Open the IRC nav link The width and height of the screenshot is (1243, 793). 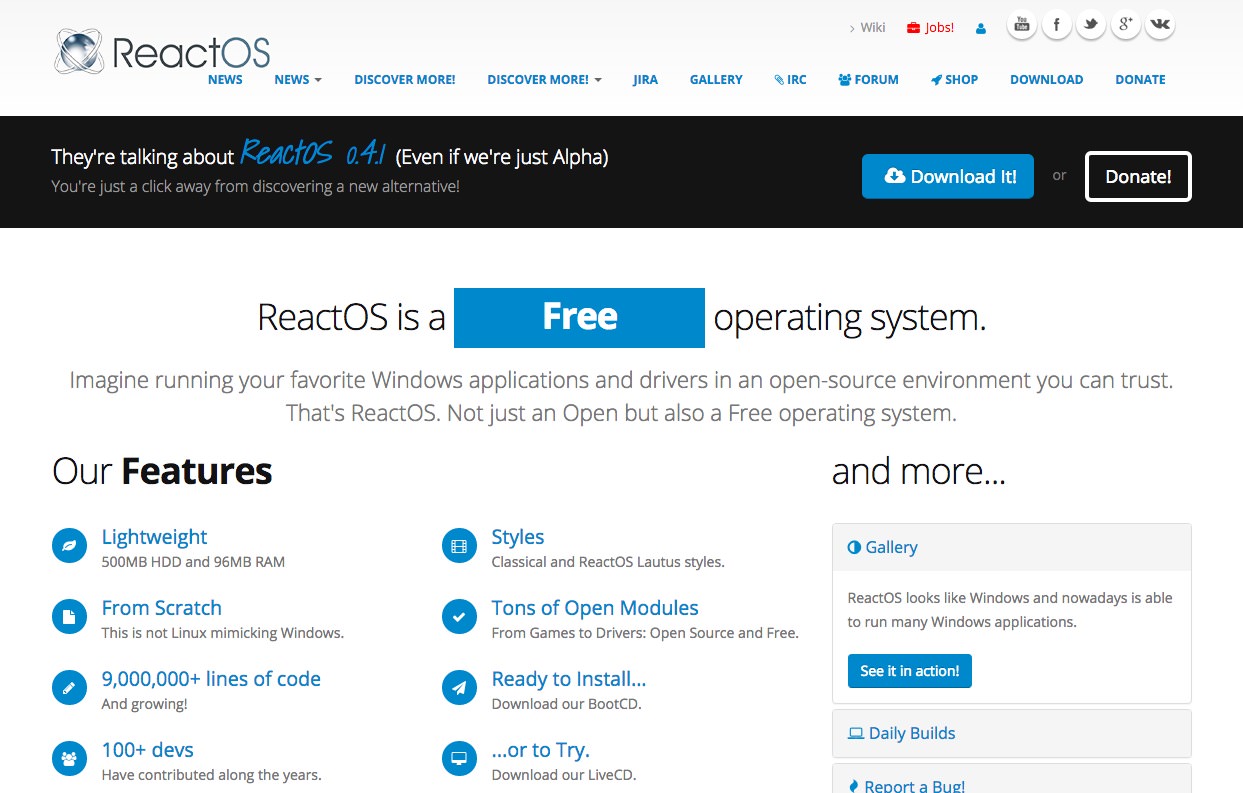coord(791,80)
